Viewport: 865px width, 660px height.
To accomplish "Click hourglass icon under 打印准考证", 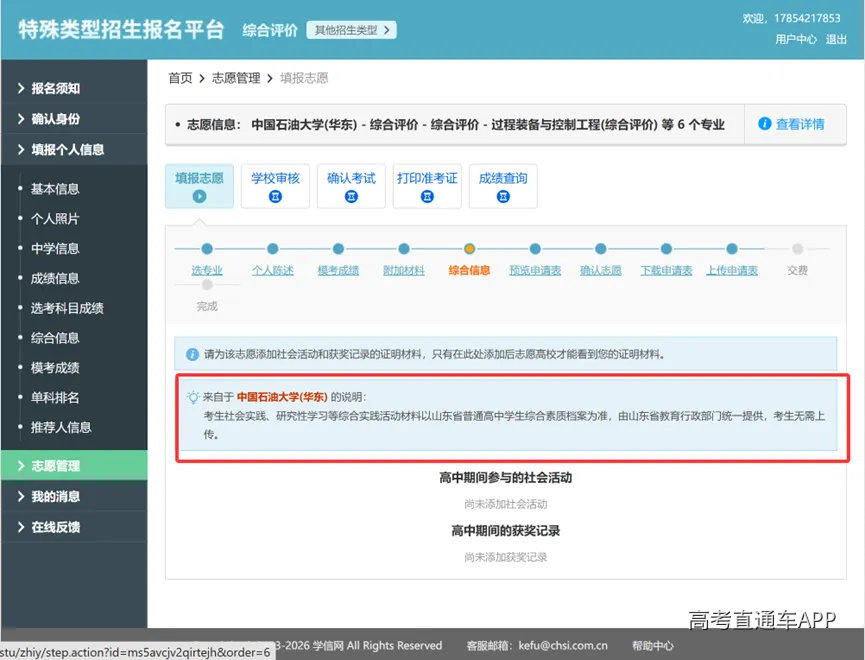I will (x=427, y=196).
